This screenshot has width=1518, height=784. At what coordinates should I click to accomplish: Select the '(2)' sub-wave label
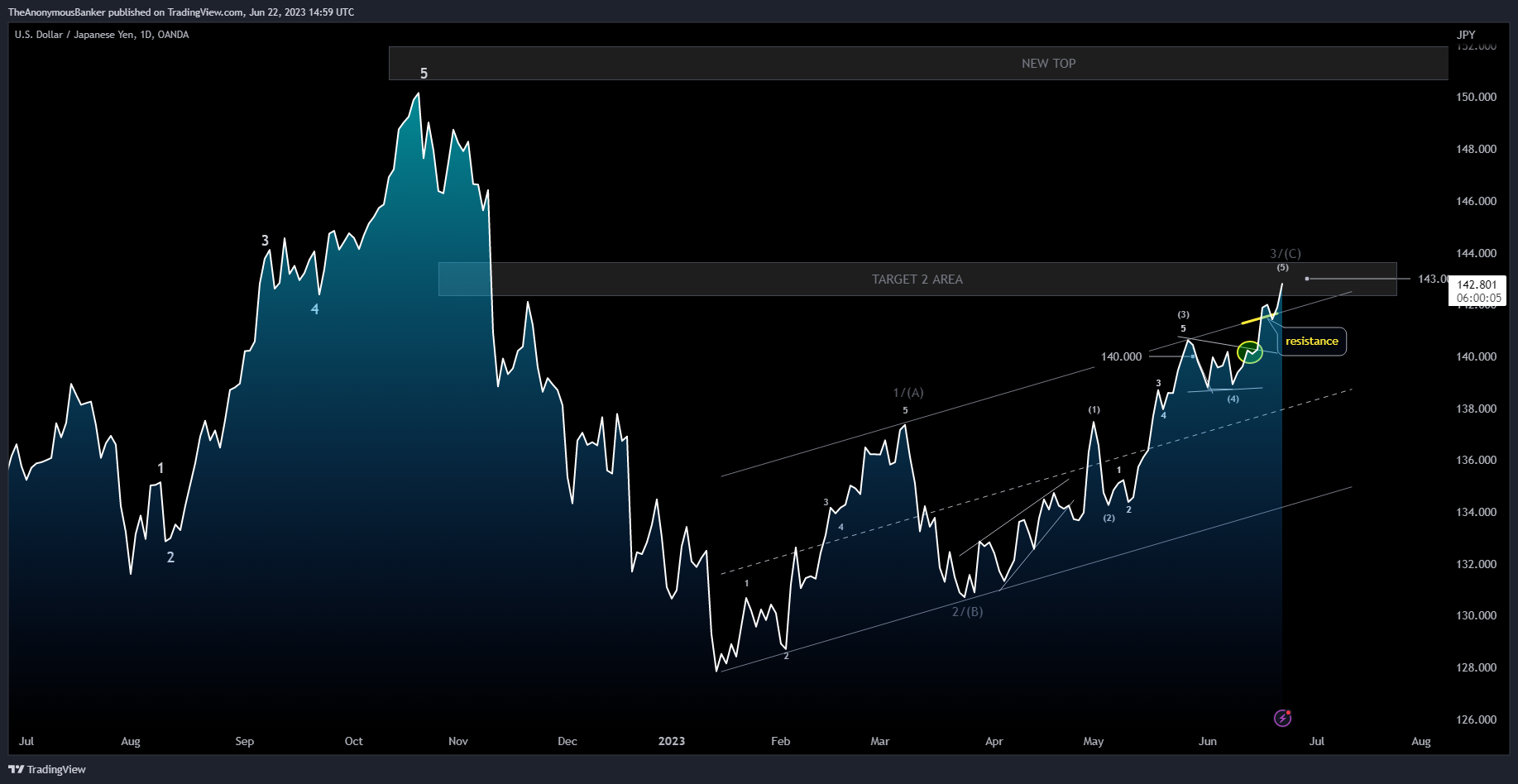coord(1109,519)
